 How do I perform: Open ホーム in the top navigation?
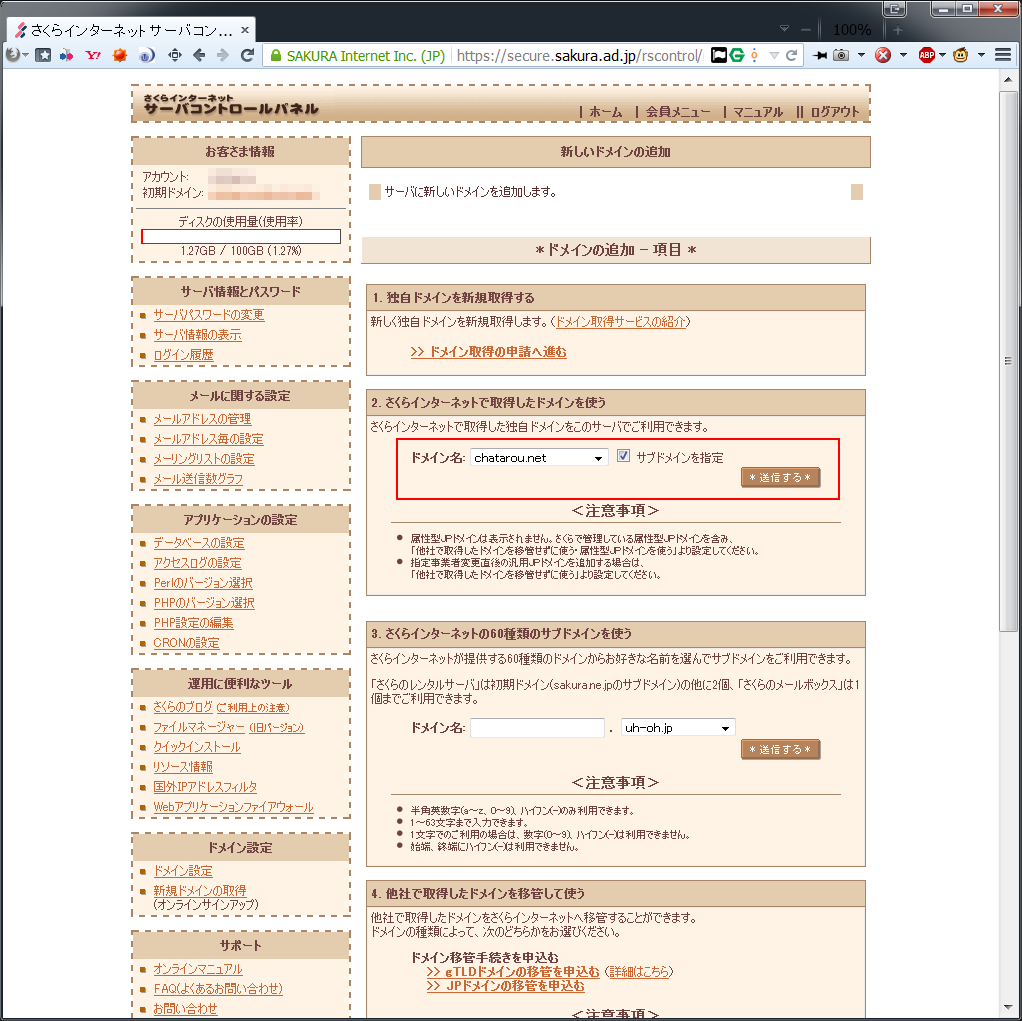coord(606,112)
